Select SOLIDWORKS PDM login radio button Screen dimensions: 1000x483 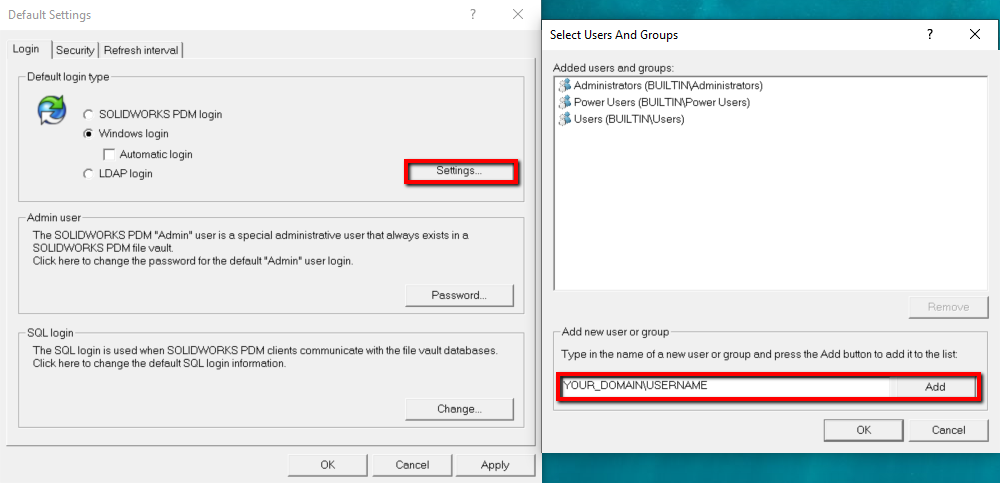89,115
